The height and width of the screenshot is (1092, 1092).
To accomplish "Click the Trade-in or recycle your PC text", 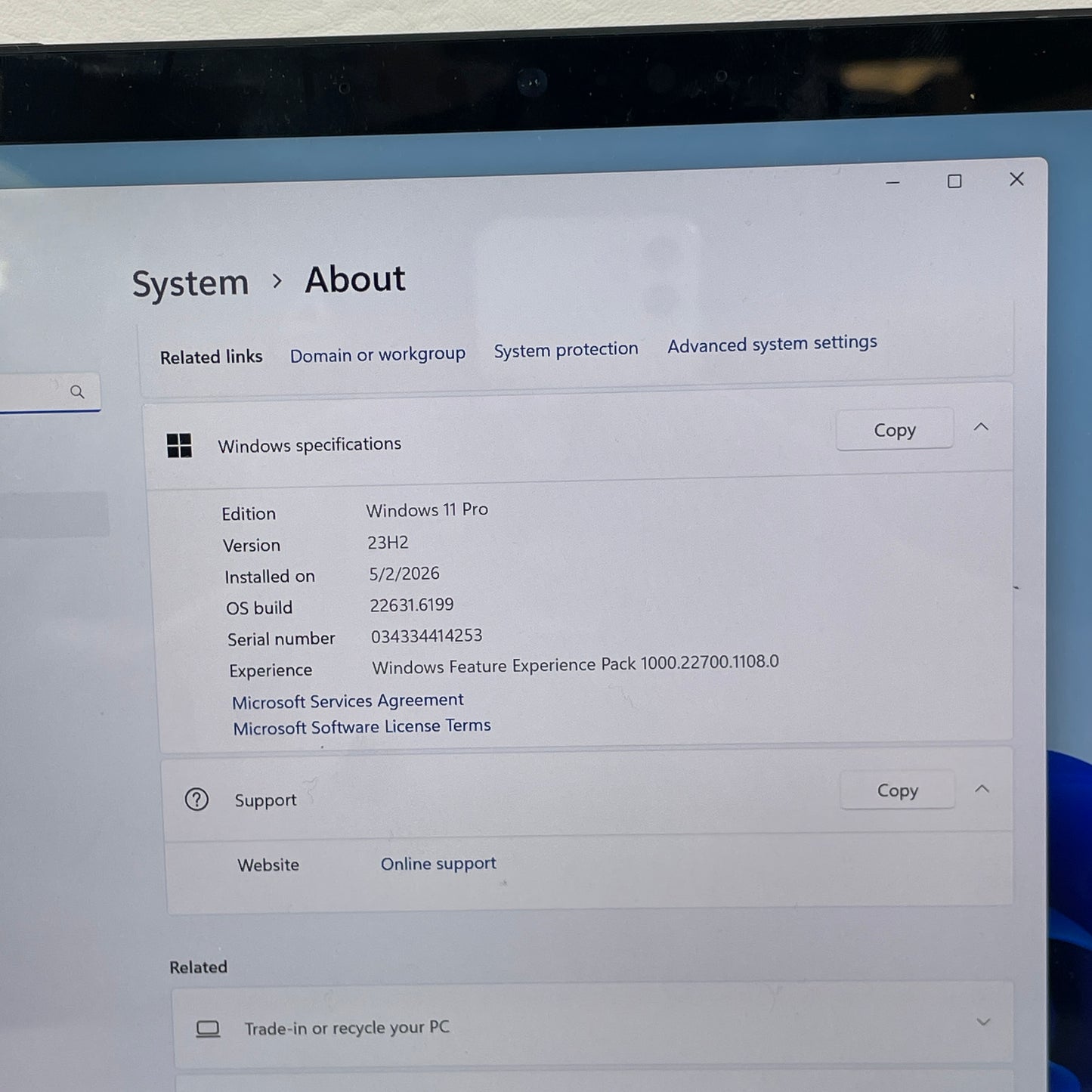I will pyautogui.click(x=347, y=1028).
